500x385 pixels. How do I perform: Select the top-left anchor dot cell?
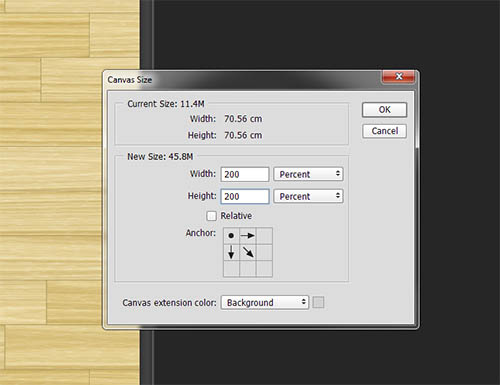pyautogui.click(x=231, y=236)
